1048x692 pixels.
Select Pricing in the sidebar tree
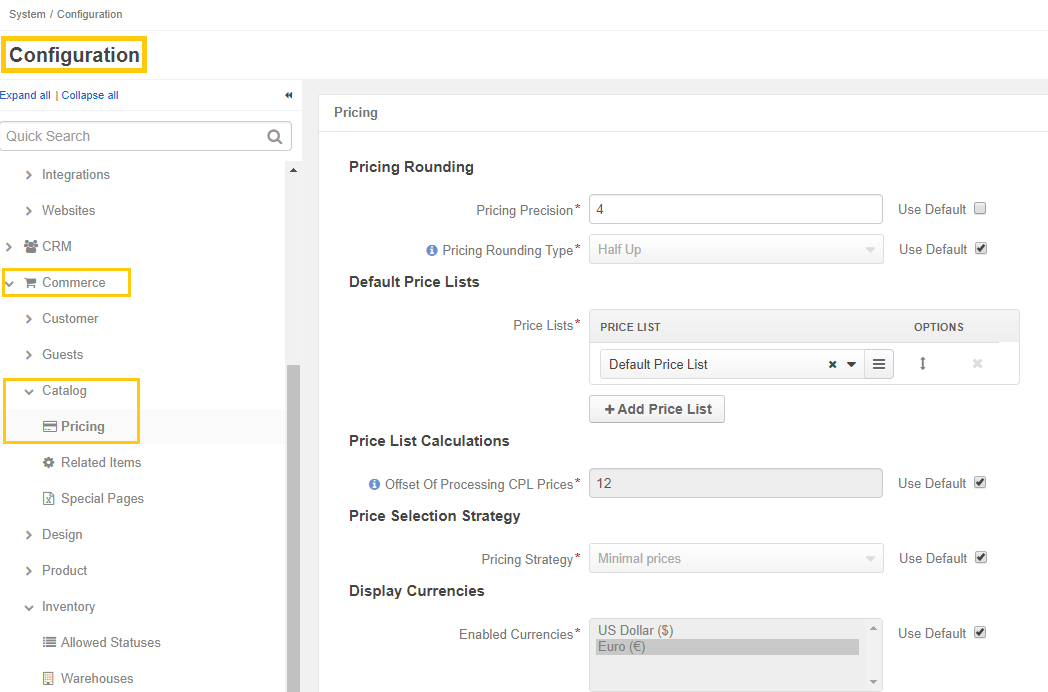coord(83,427)
